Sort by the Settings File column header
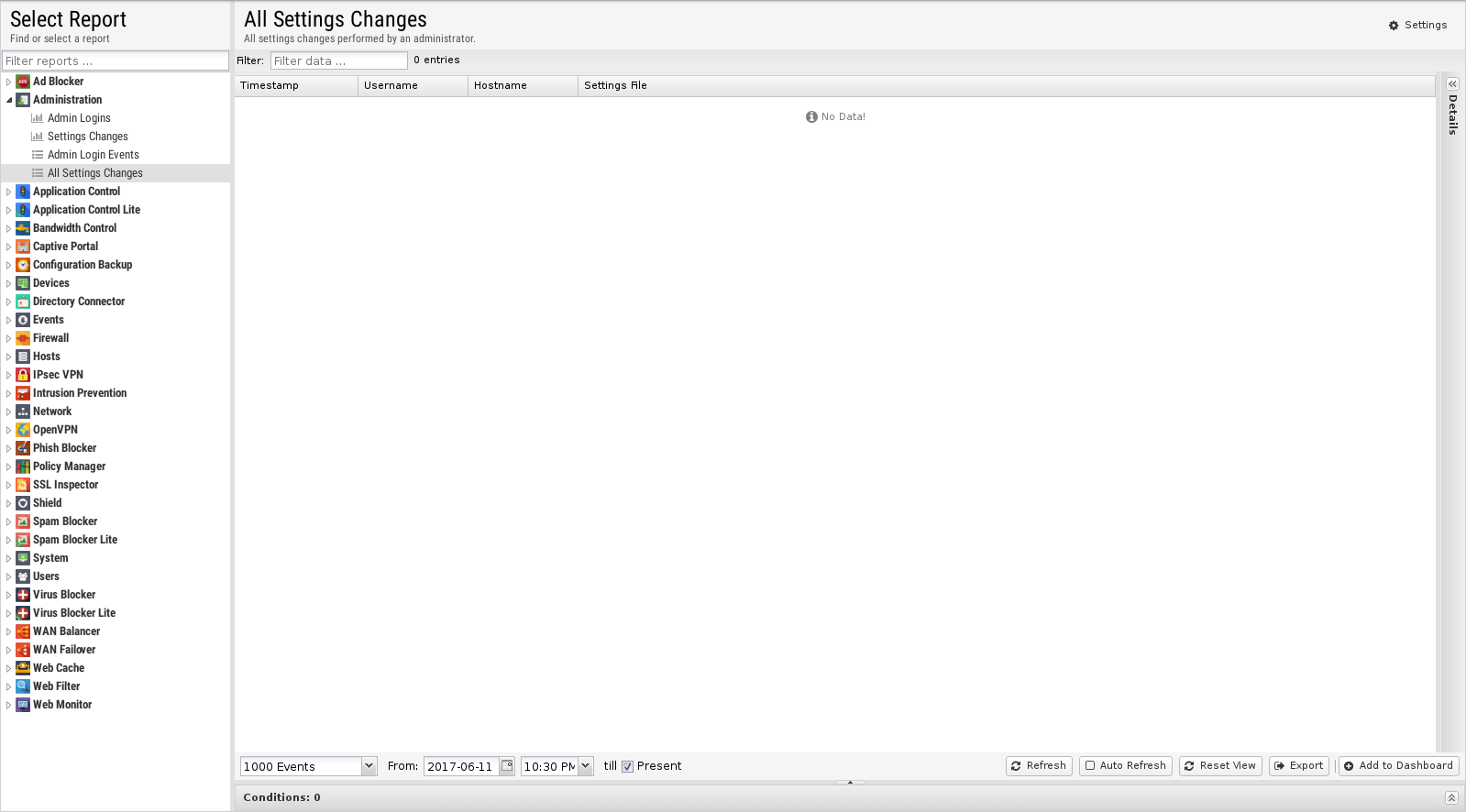 click(x=1007, y=85)
